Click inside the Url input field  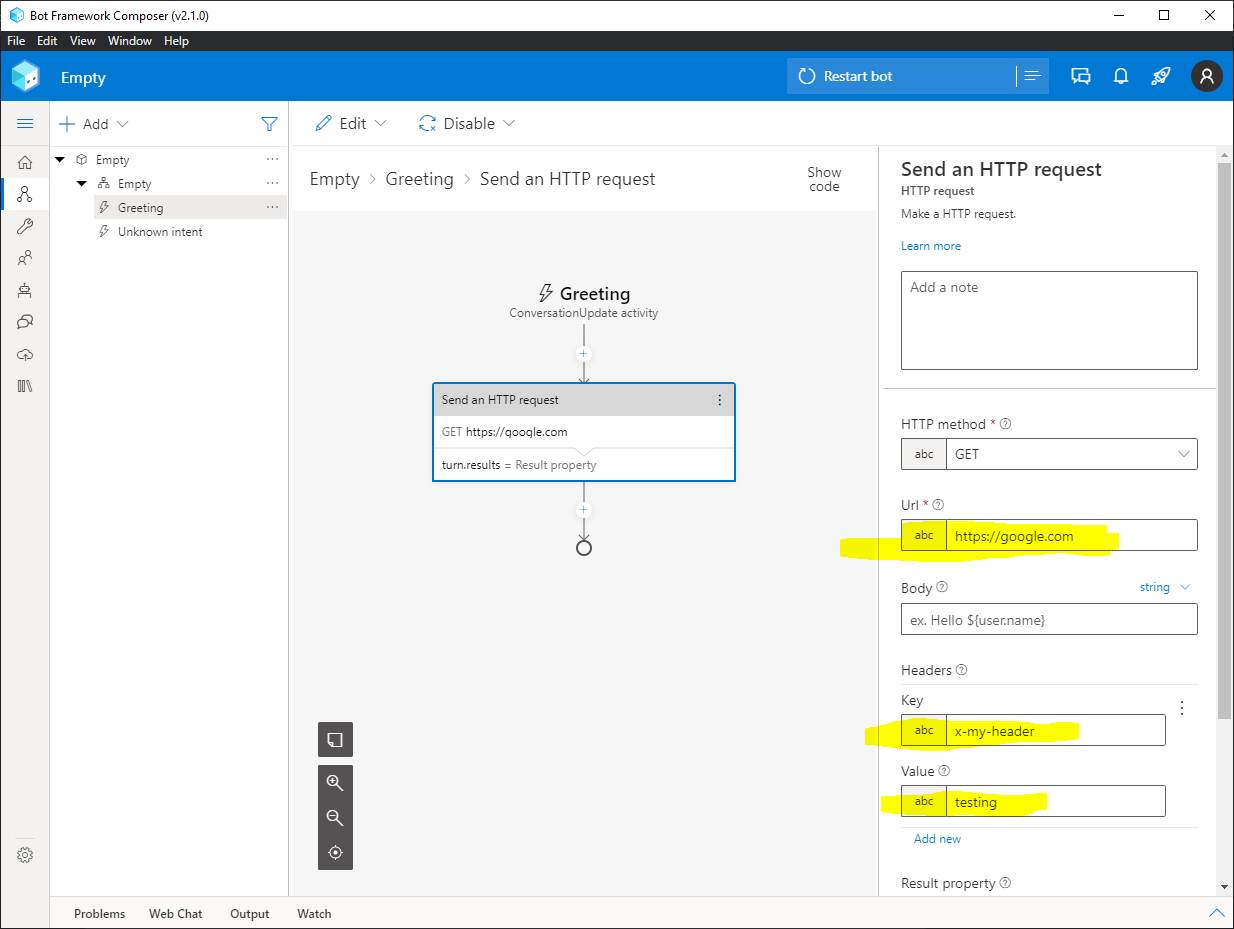[1070, 535]
